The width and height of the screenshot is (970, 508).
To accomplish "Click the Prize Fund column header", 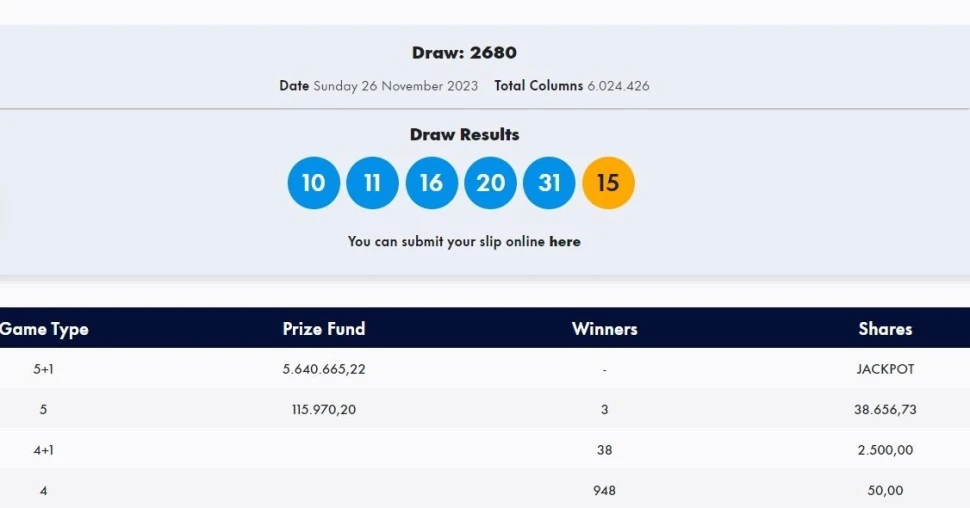I will [324, 328].
